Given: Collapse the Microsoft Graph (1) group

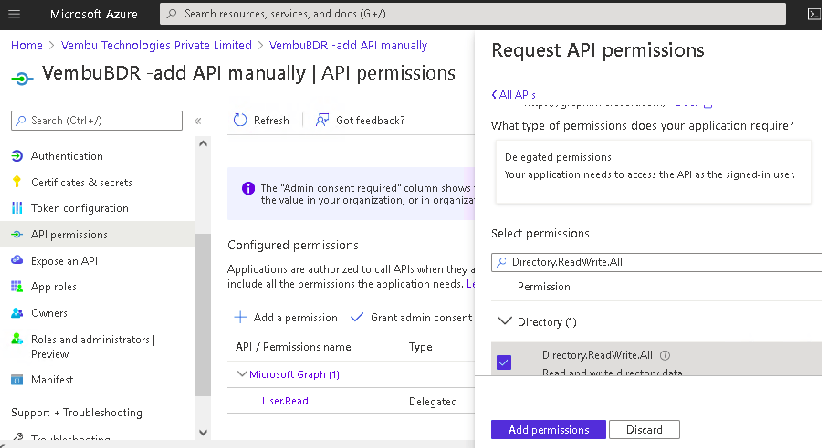Looking at the screenshot, I should point(242,374).
